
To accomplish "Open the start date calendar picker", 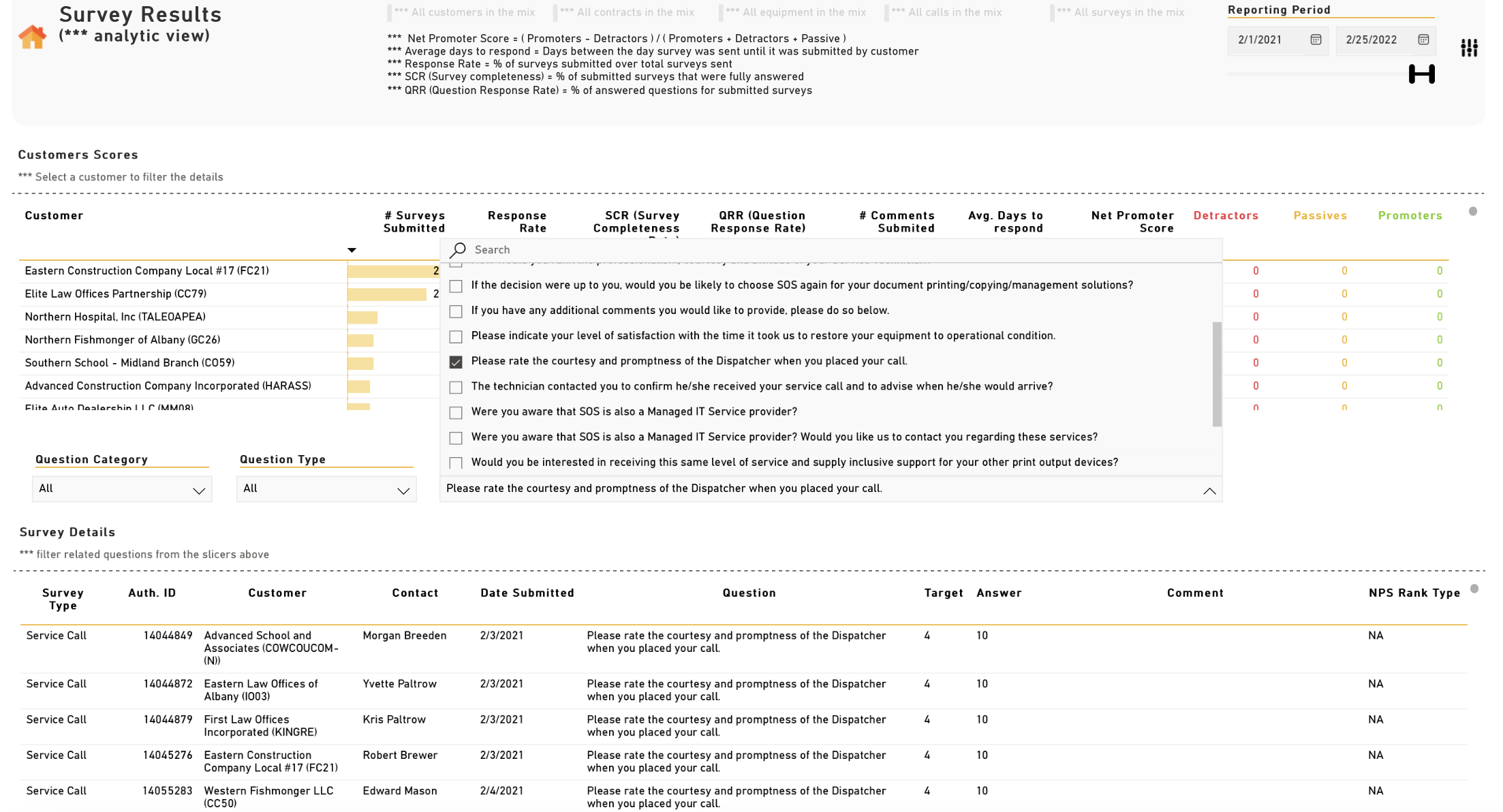I will click(x=1316, y=40).
